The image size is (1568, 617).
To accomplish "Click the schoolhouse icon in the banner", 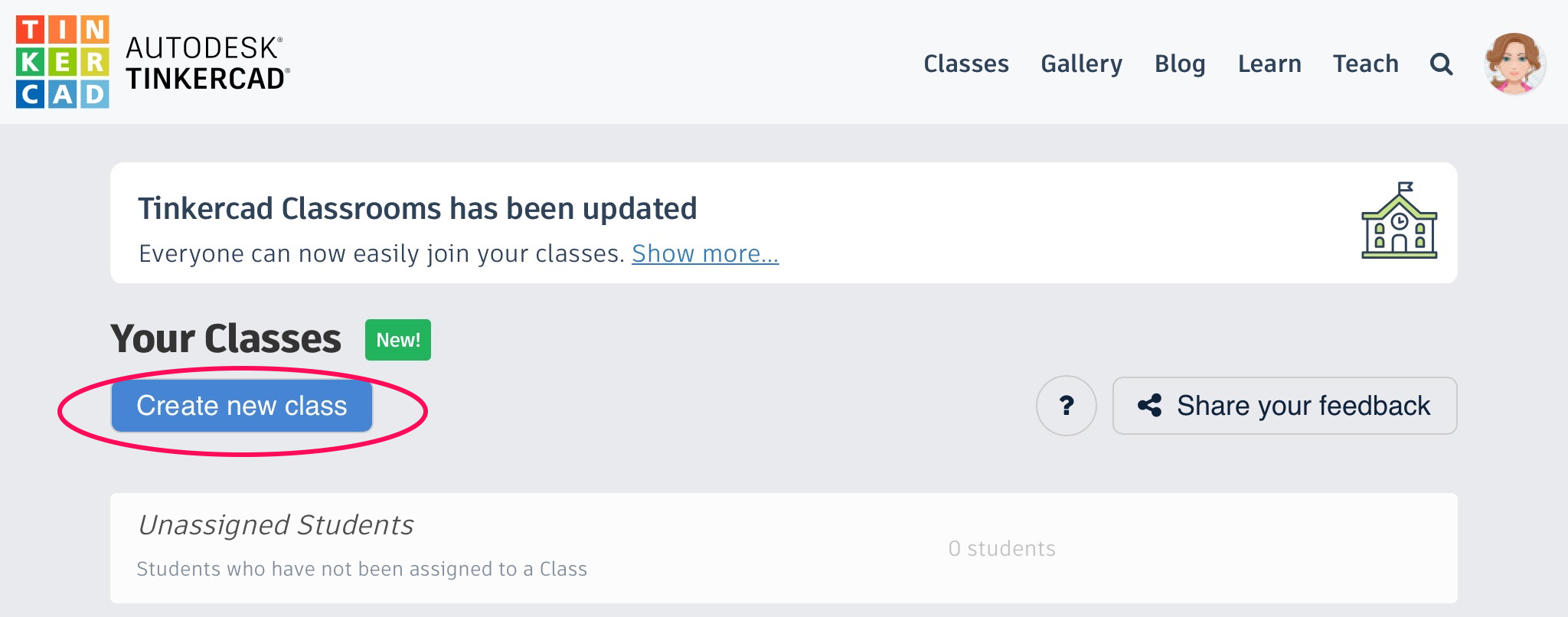I will (1400, 220).
